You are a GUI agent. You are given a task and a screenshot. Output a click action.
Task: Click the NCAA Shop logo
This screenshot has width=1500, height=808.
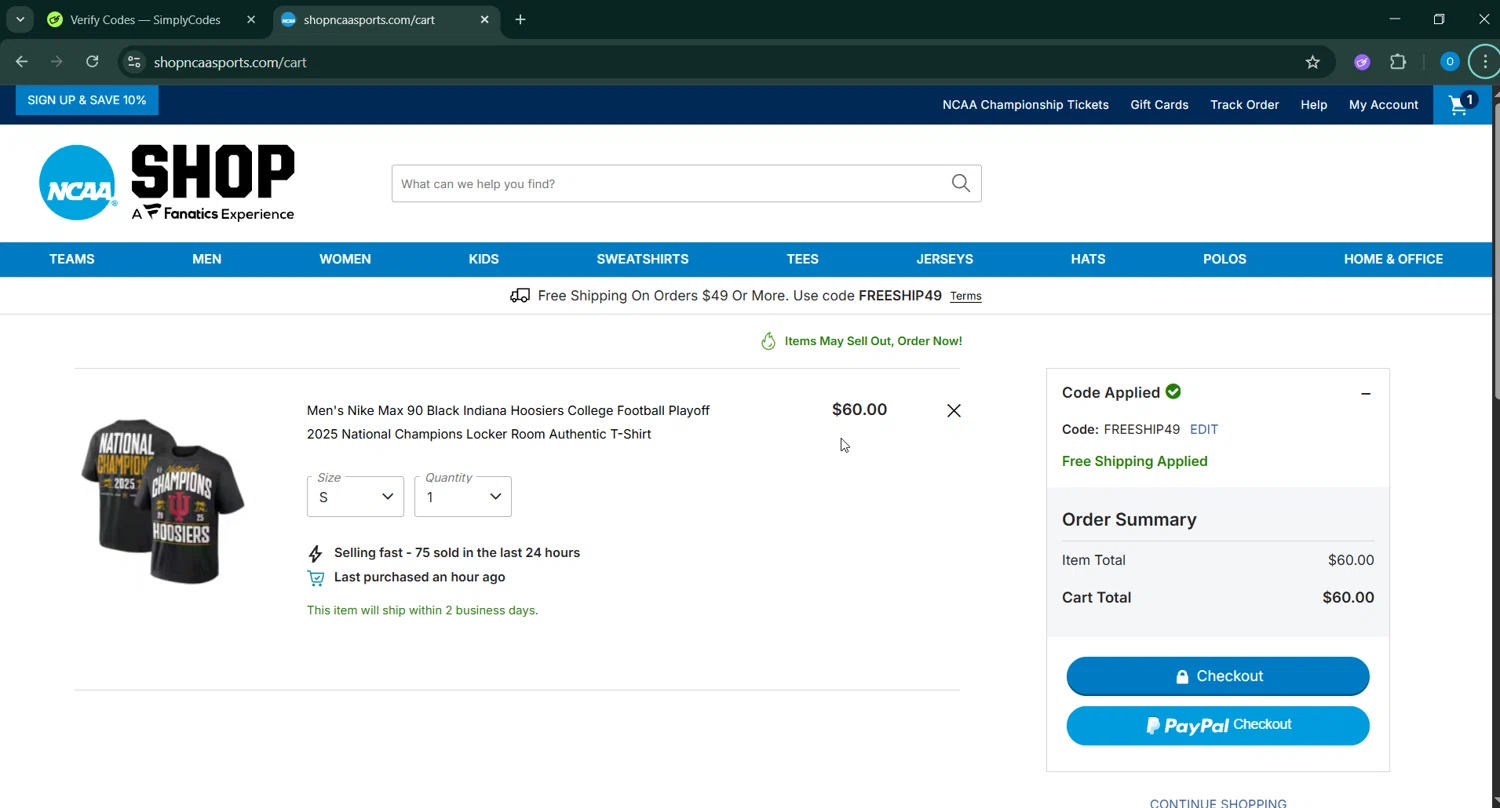(x=166, y=183)
